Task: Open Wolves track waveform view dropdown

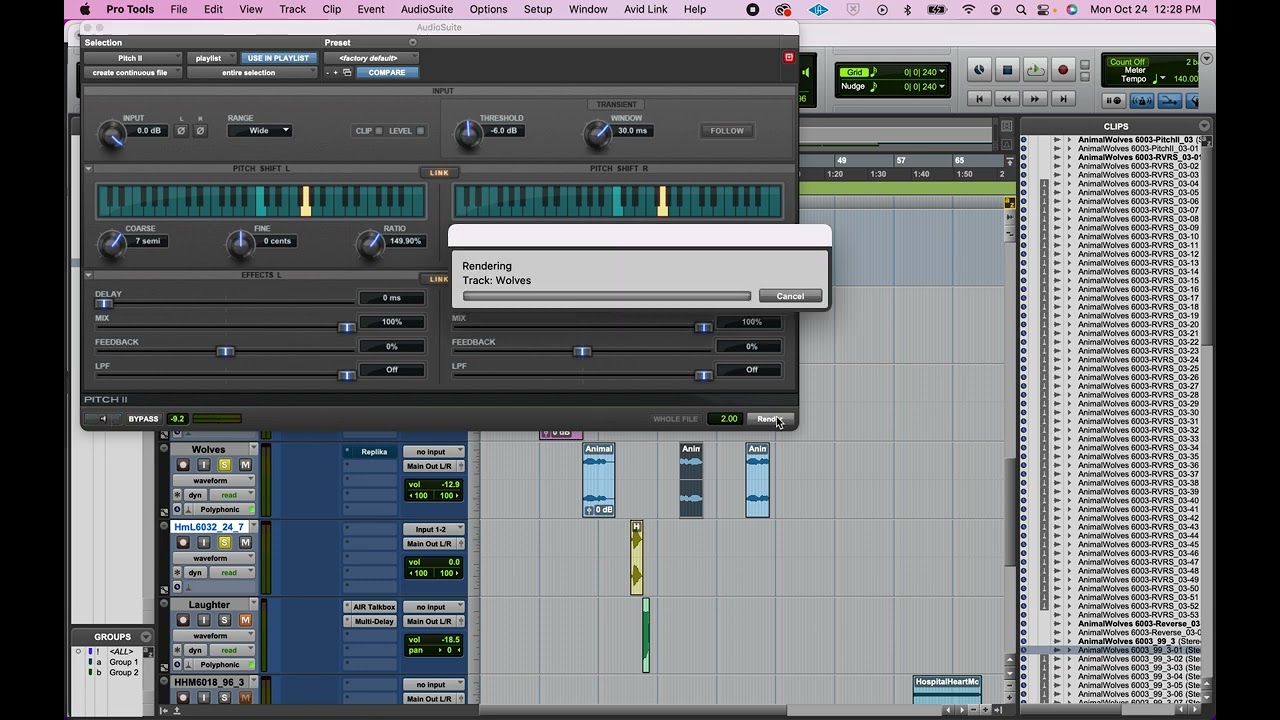Action: click(215, 481)
